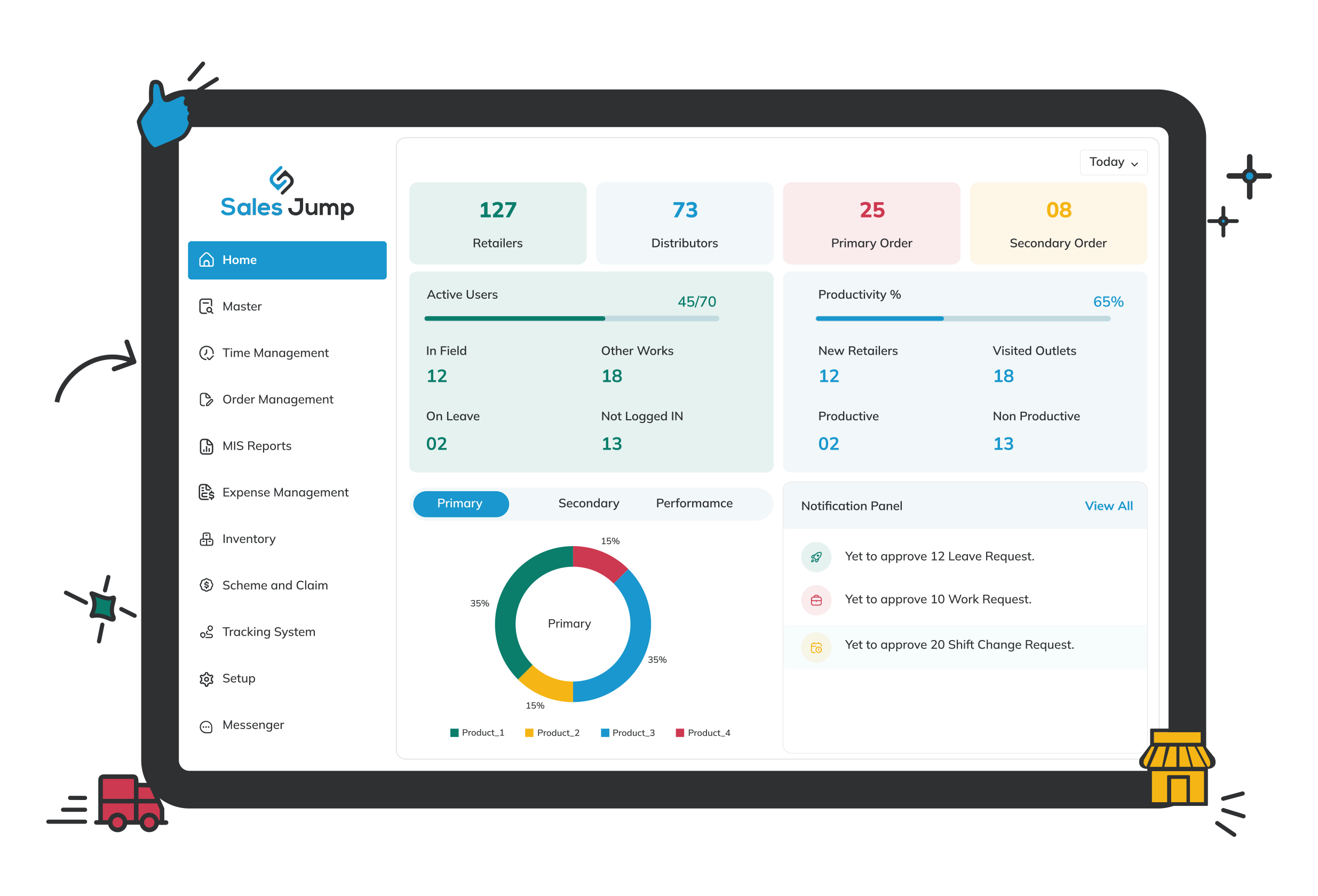The width and height of the screenshot is (1318, 896).
Task: Open the Setup gear icon
Action: [x=207, y=679]
